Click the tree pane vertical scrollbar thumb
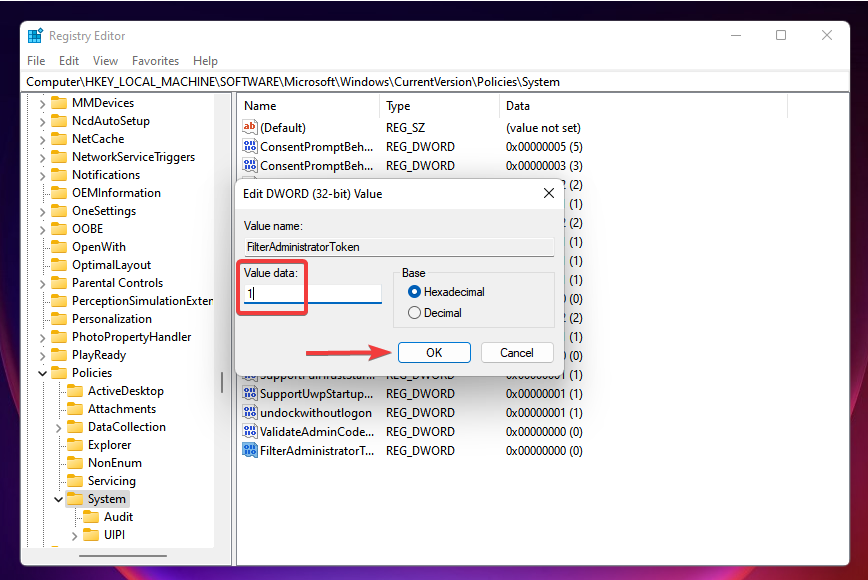This screenshot has height=580, width=868. [222, 382]
